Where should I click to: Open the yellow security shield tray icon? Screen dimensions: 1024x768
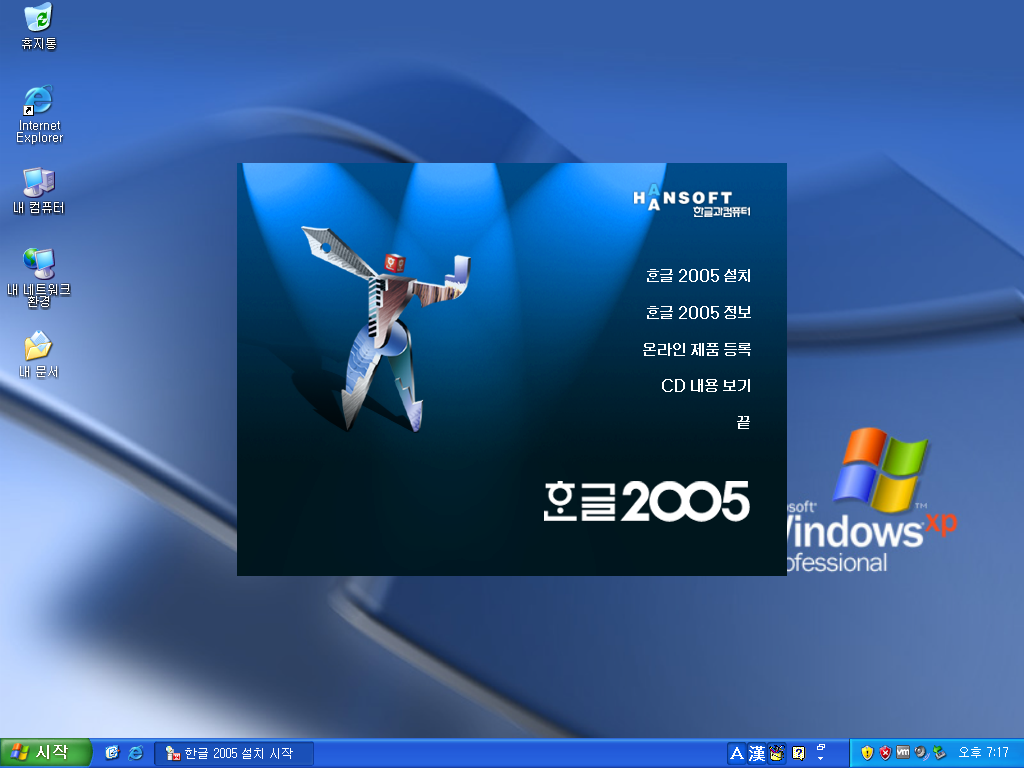click(867, 753)
